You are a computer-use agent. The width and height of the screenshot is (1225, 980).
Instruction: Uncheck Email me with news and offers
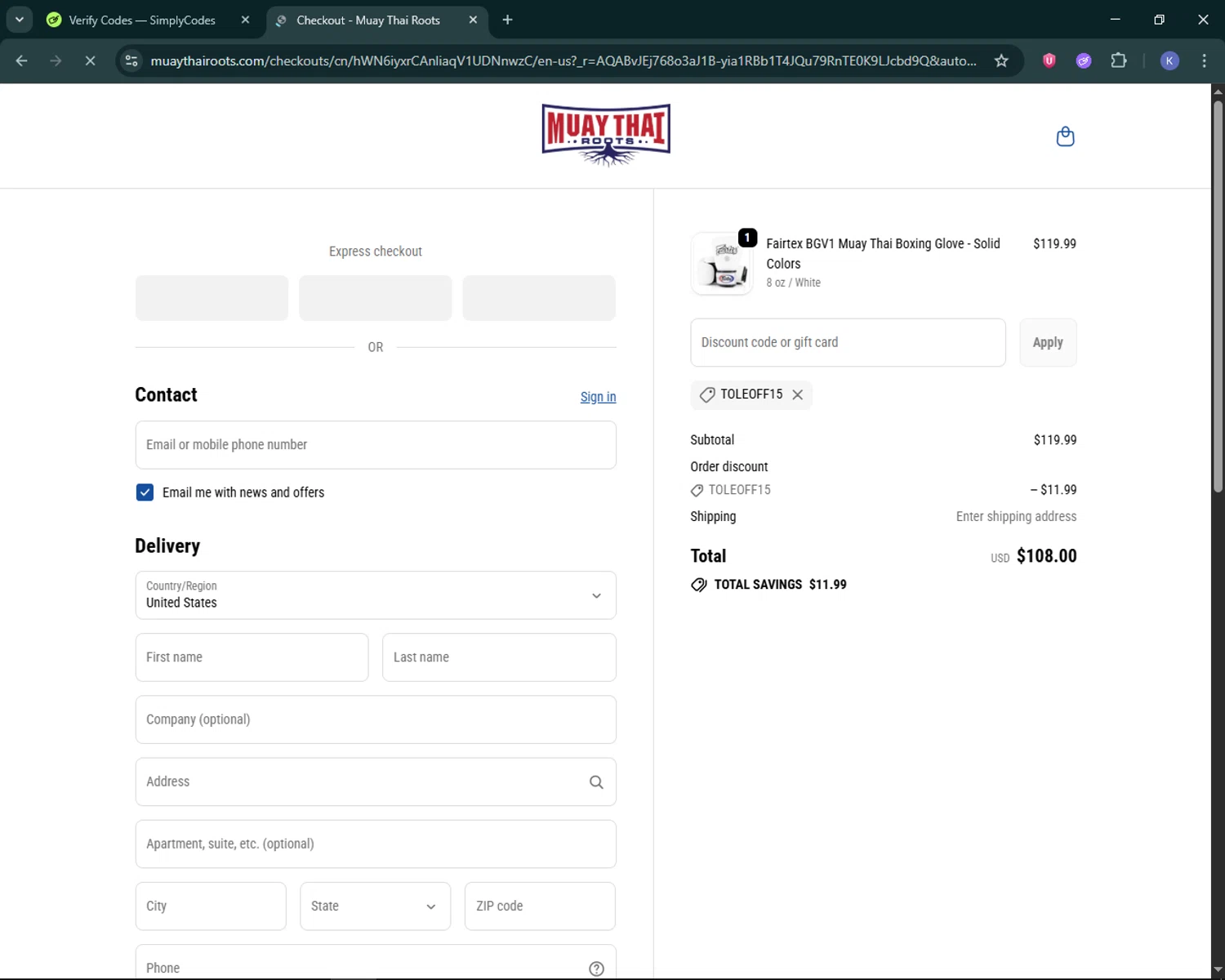[x=145, y=492]
